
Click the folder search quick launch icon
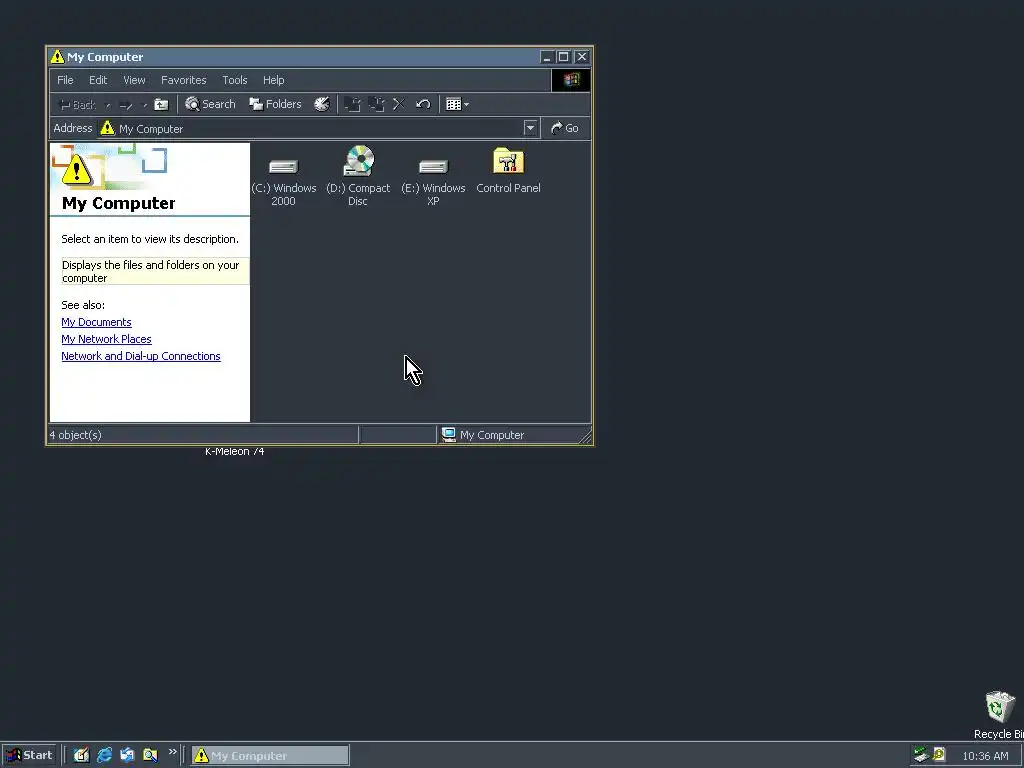(x=150, y=756)
